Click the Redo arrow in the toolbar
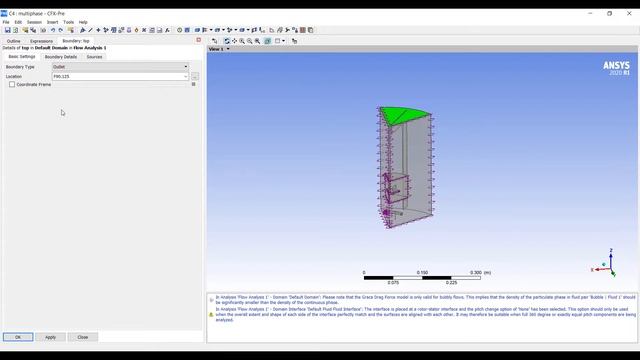Screen dimensions: 640x360 tap(60, 30)
